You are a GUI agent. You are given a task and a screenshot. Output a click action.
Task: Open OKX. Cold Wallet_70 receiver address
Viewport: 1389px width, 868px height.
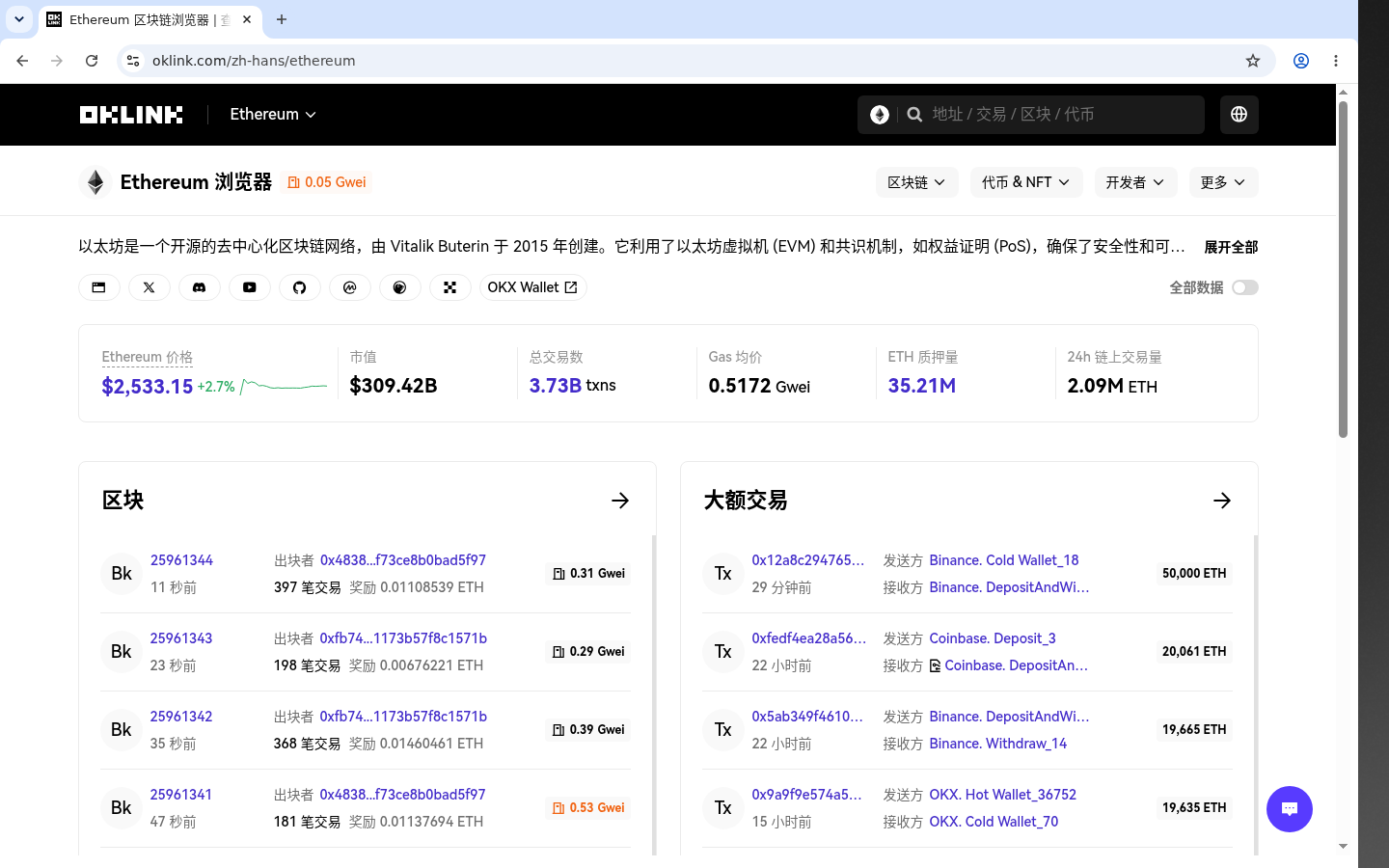pos(994,822)
